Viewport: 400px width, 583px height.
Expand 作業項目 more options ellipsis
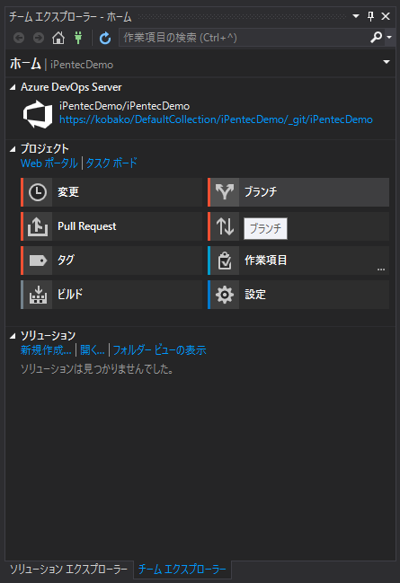[381, 269]
